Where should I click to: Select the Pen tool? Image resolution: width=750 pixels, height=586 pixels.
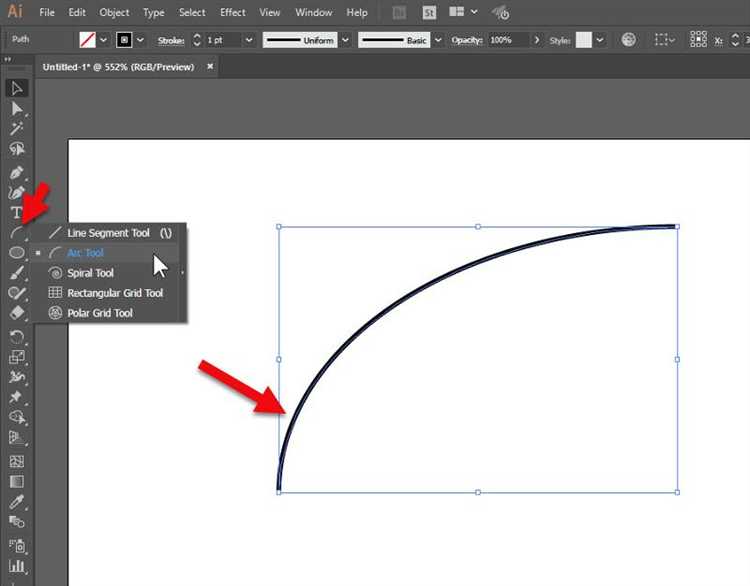point(17,172)
